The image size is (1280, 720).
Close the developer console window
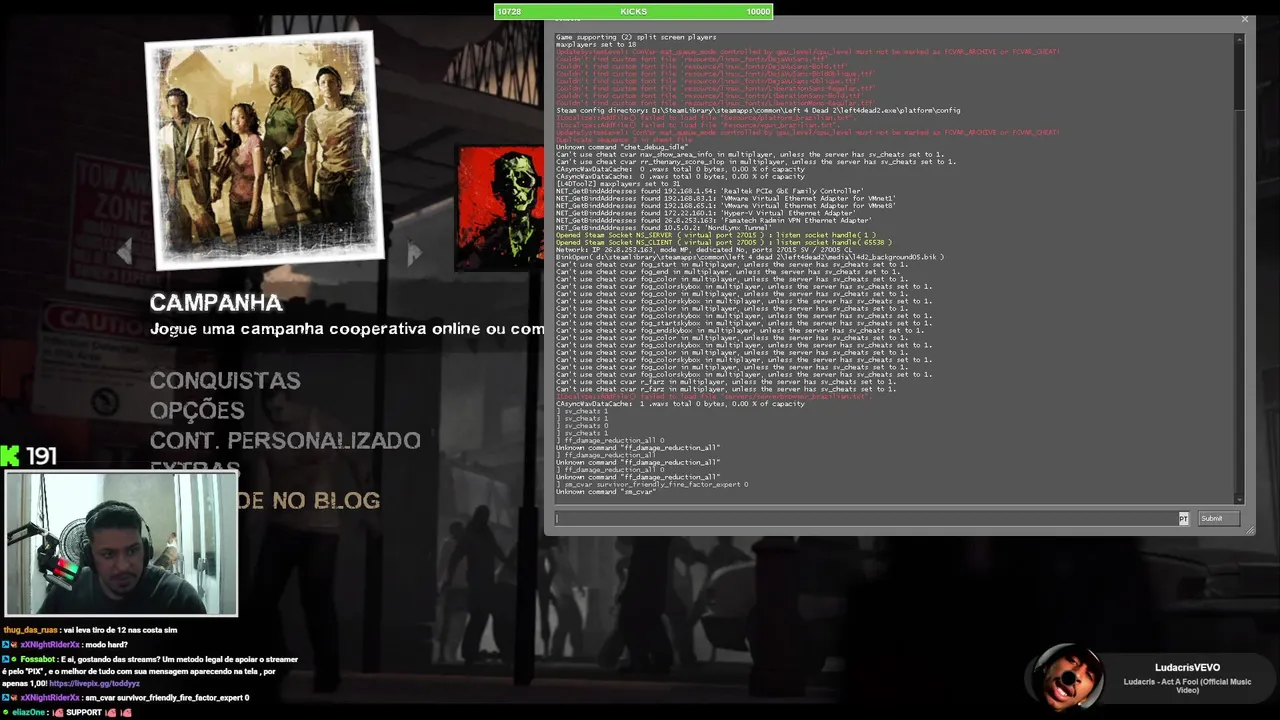[x=1245, y=19]
